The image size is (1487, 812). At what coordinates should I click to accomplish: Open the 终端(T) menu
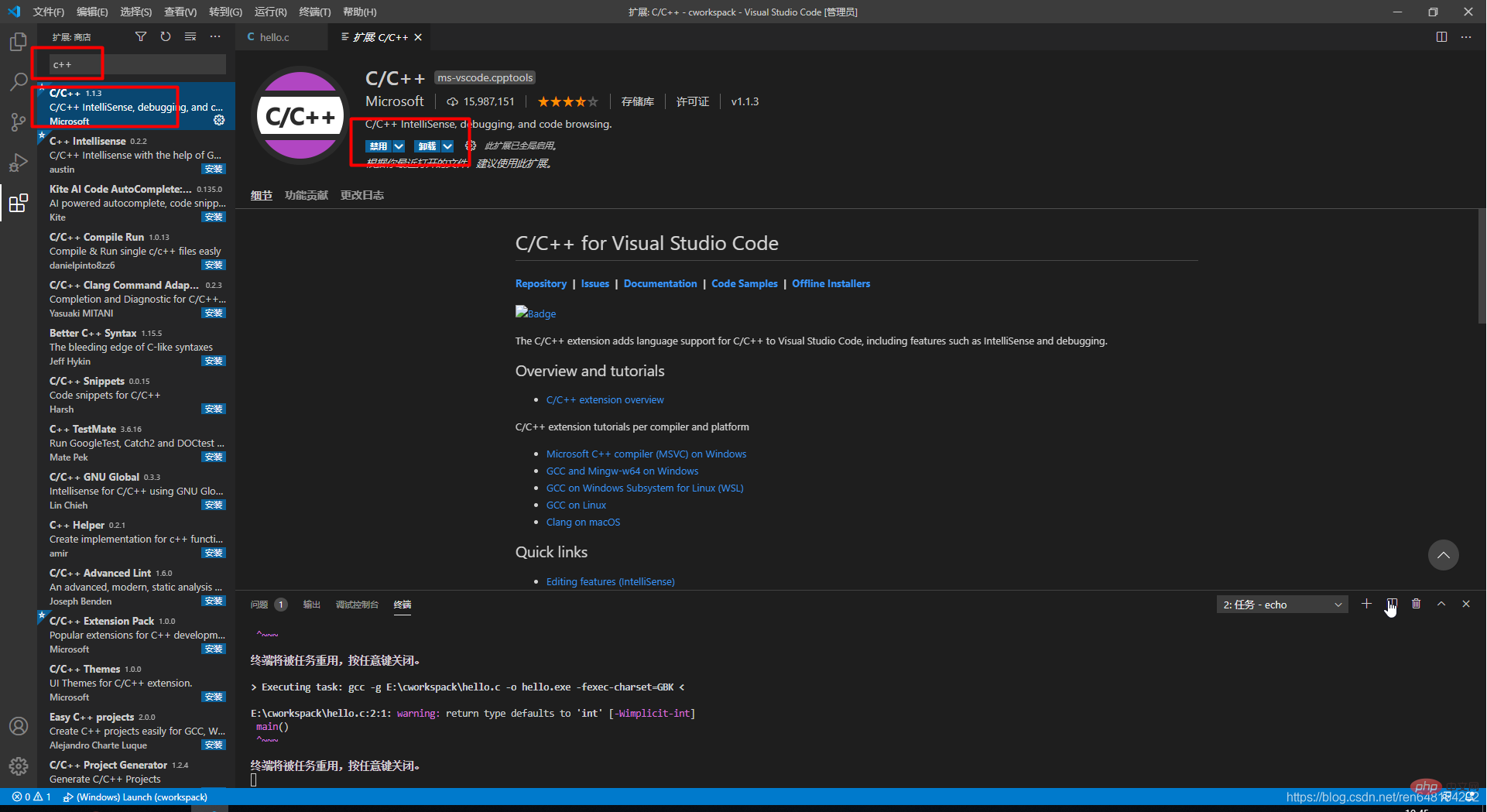click(314, 12)
